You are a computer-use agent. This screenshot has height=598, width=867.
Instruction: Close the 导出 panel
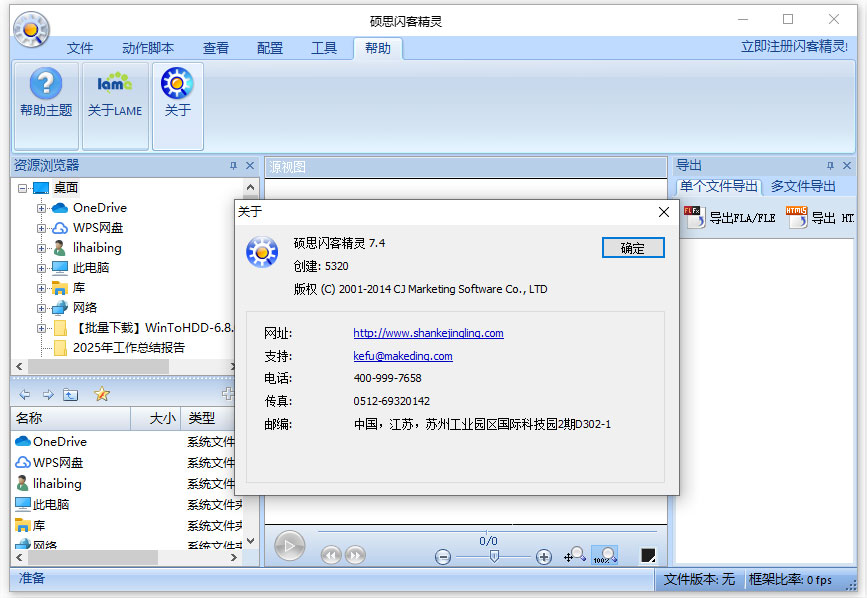coord(847,165)
